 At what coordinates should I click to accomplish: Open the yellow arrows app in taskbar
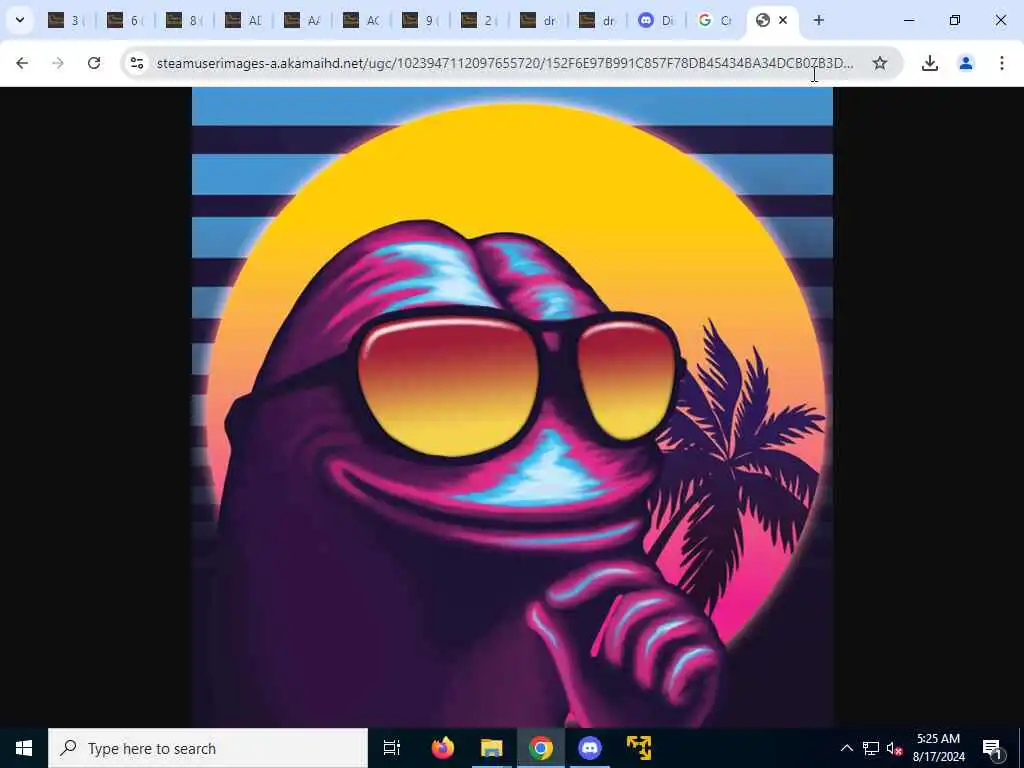tap(639, 748)
